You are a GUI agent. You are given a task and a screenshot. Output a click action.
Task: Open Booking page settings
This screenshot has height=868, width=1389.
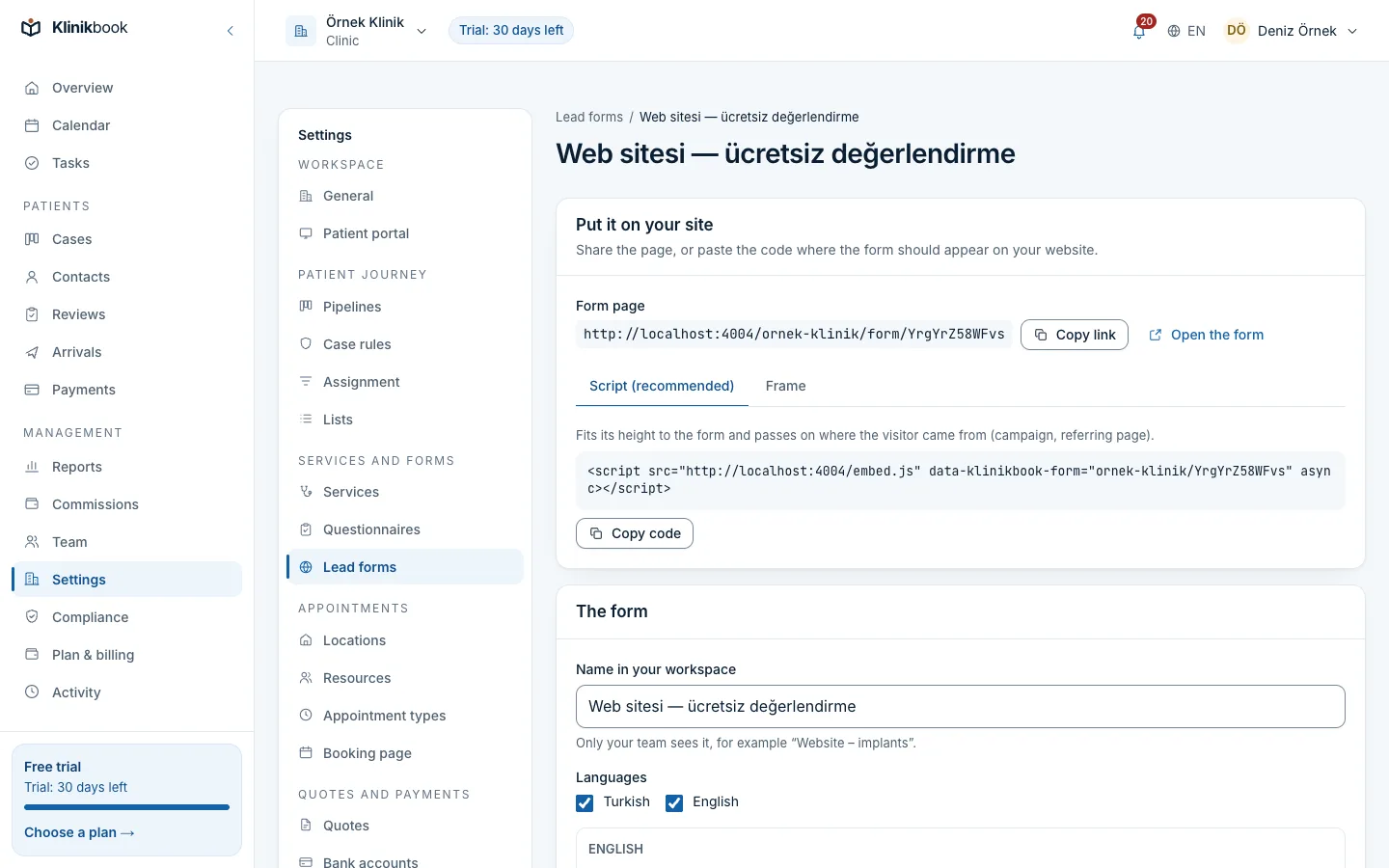[x=405, y=753]
